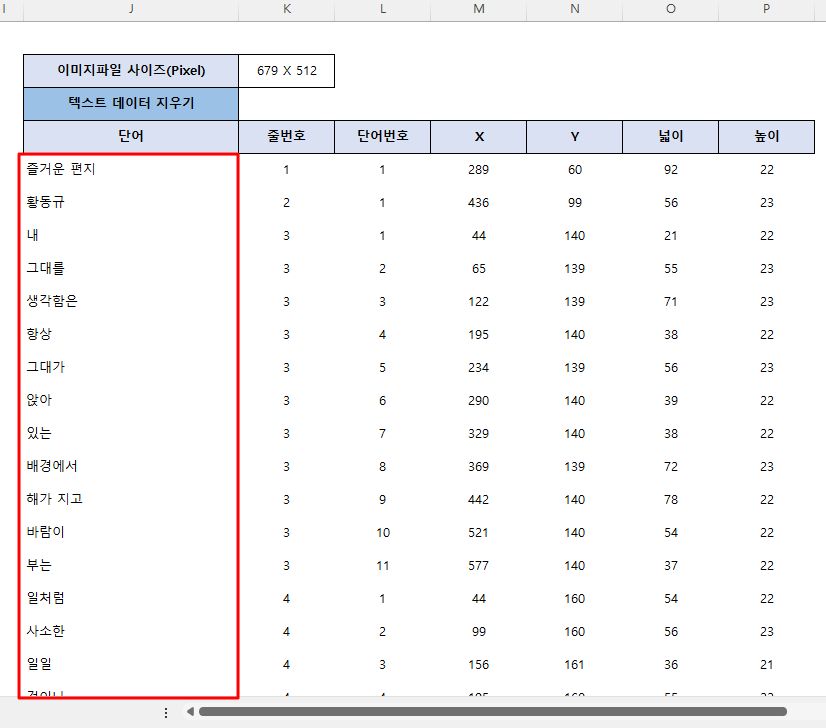Click the 넓이 table header
This screenshot has height=728, width=826.
[x=671, y=137]
